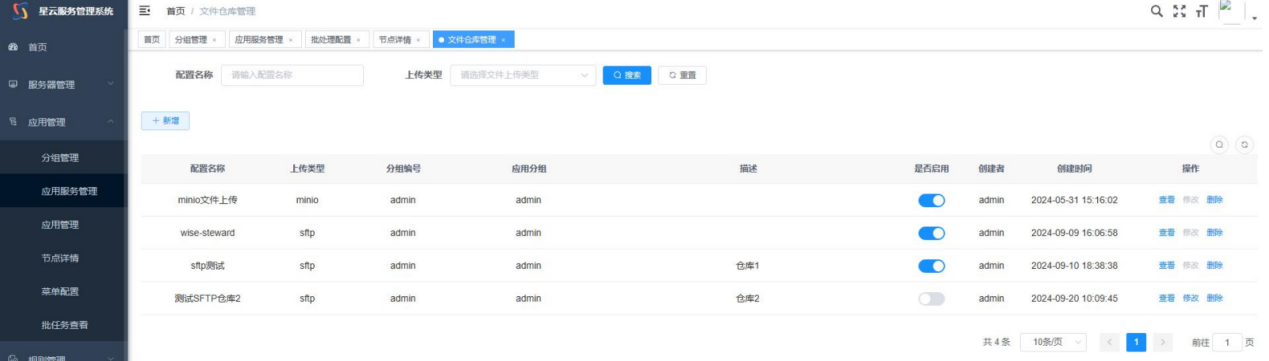Disable the wise-steward enable switch
Viewport: 1269px width, 361px height.
tap(931, 233)
